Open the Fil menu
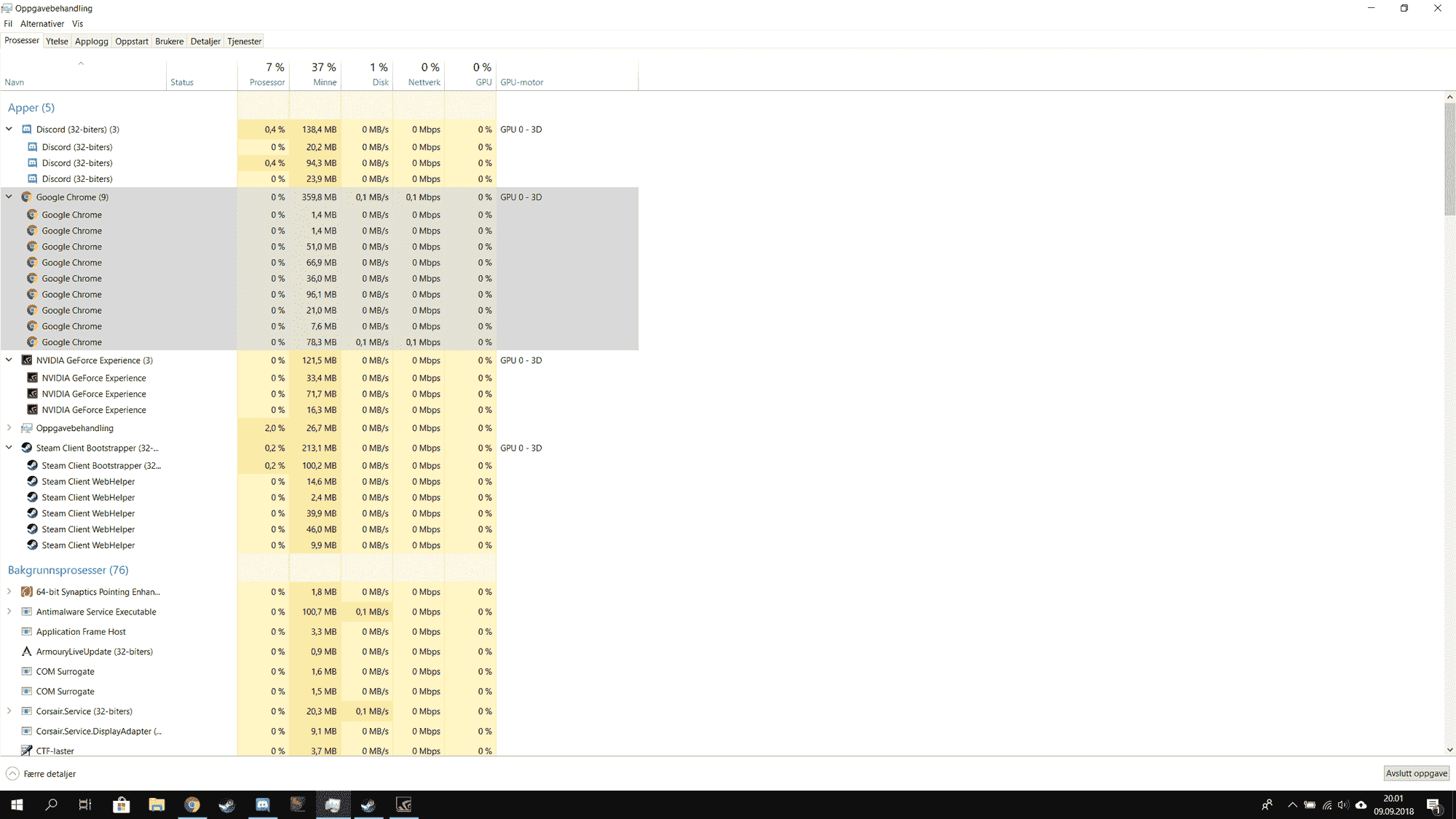 coord(8,23)
